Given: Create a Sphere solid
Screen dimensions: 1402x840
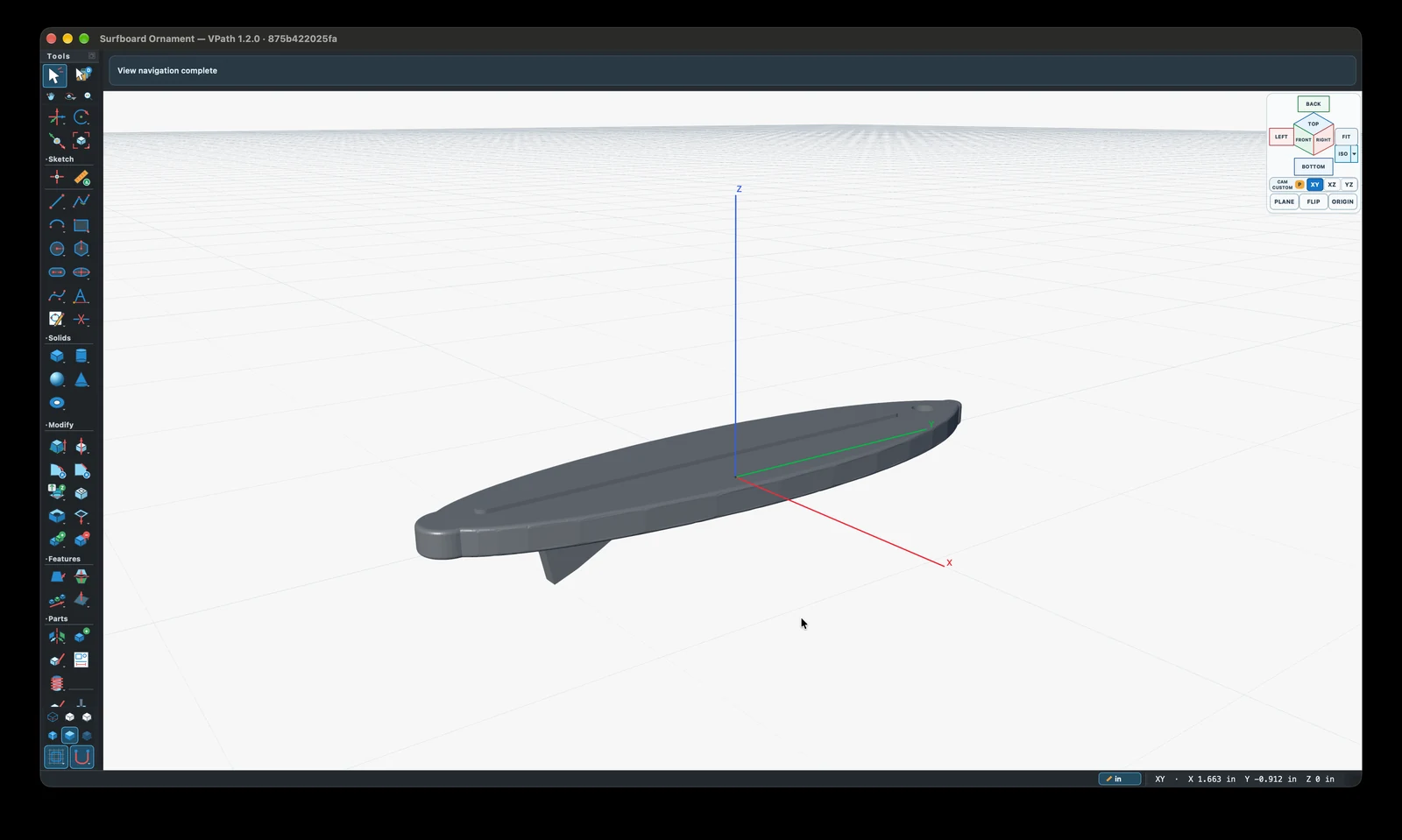Looking at the screenshot, I should (57, 379).
